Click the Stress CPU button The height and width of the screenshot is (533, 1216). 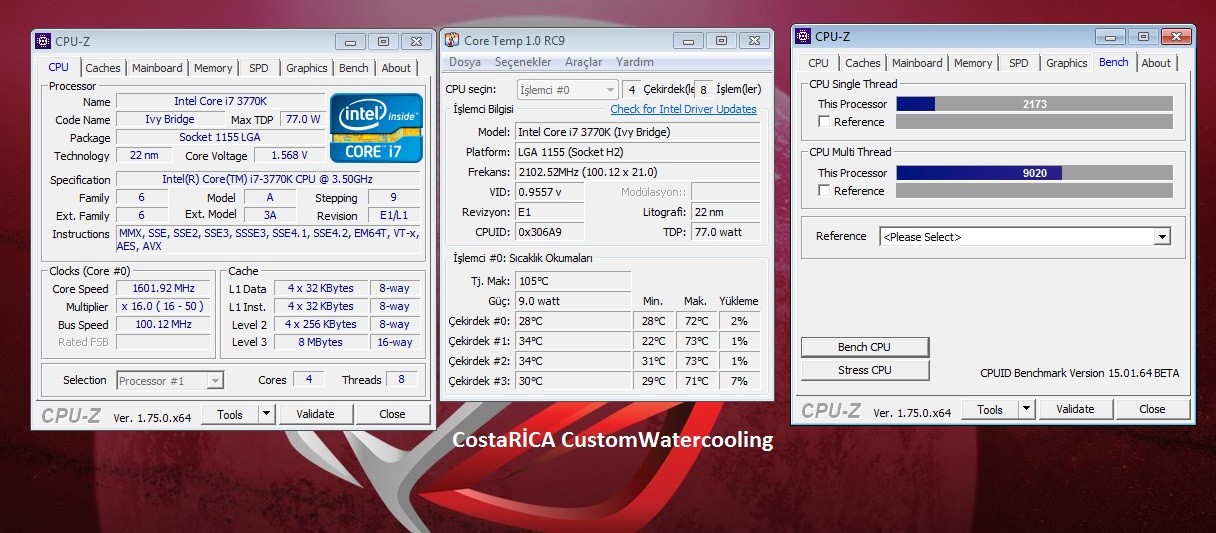[x=865, y=370]
